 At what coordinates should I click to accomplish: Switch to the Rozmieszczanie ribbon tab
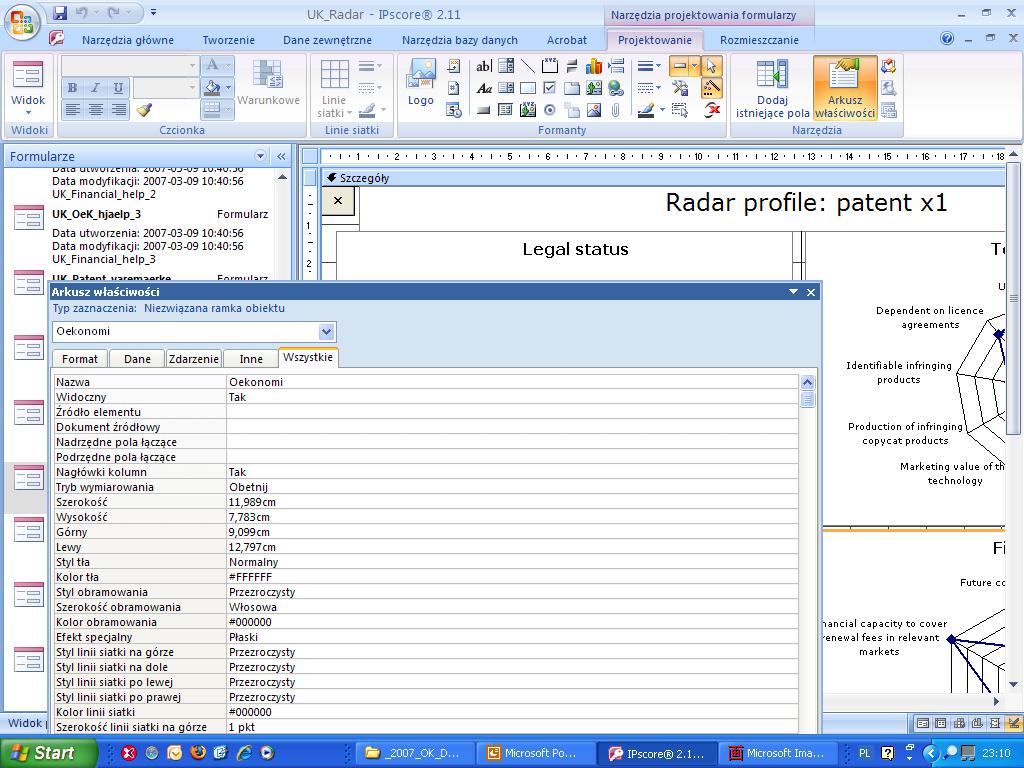click(x=759, y=40)
